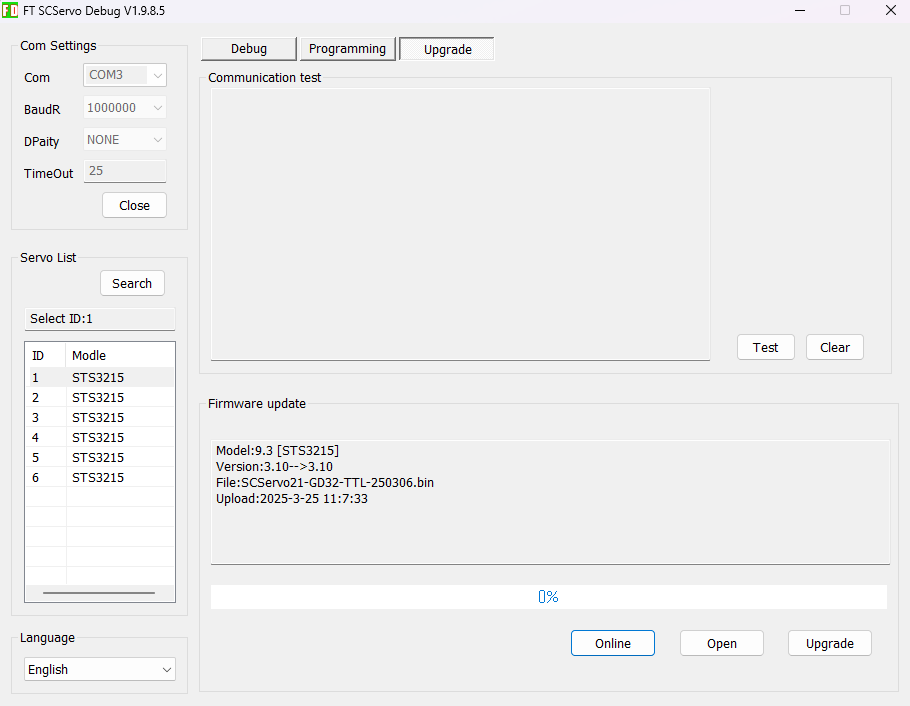
Task: Click the Test communication button
Action: point(765,347)
